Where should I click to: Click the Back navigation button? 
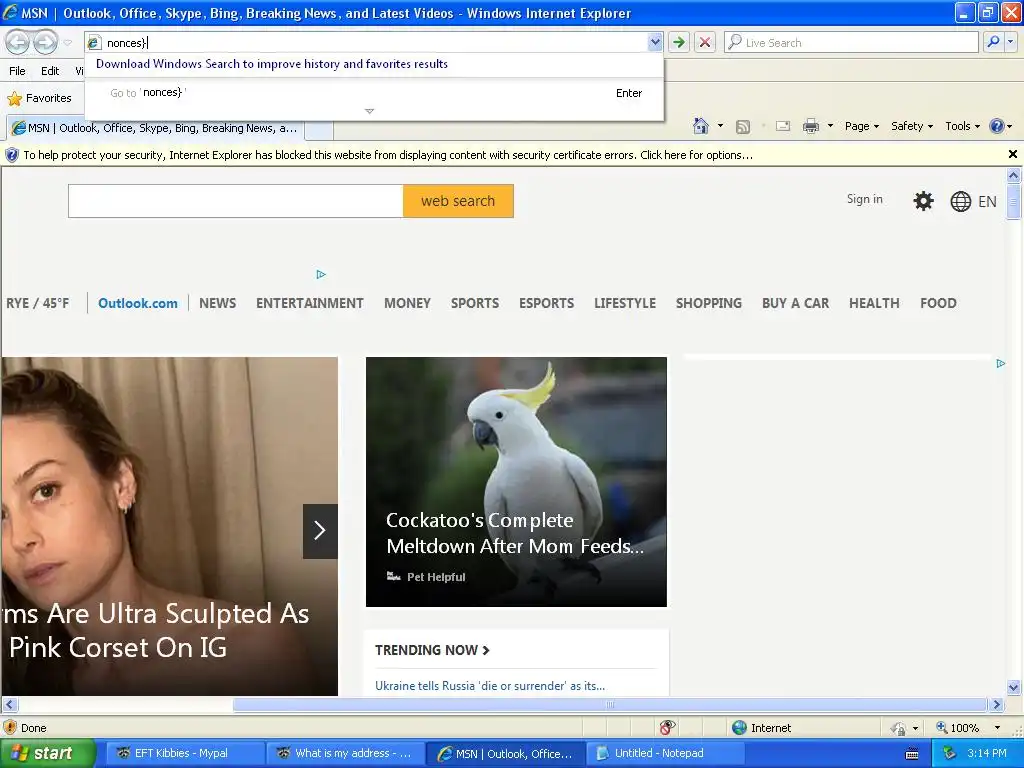[x=17, y=42]
